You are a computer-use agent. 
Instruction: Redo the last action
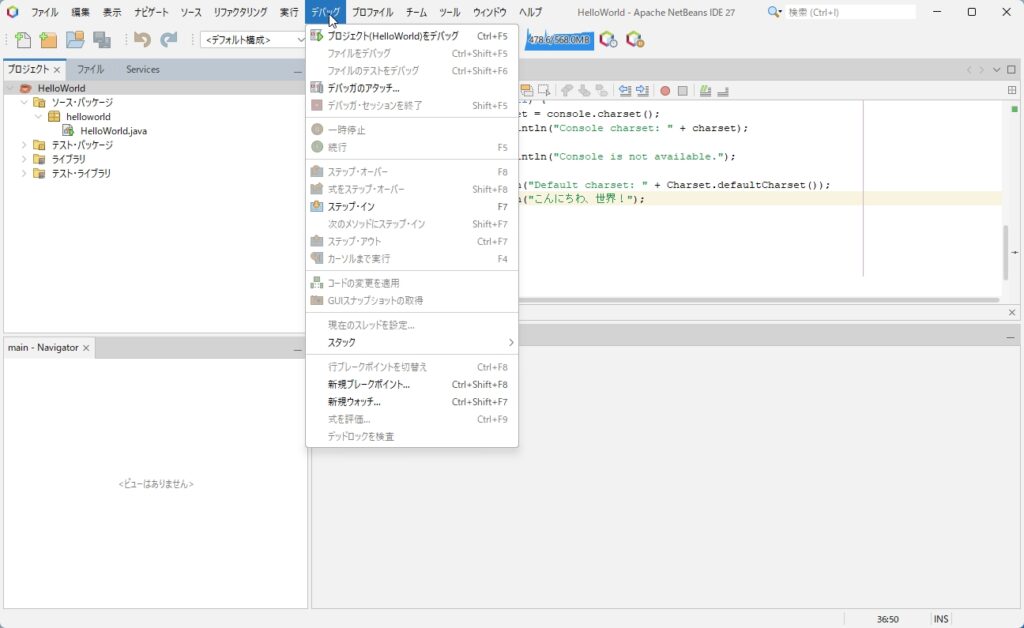(x=168, y=41)
